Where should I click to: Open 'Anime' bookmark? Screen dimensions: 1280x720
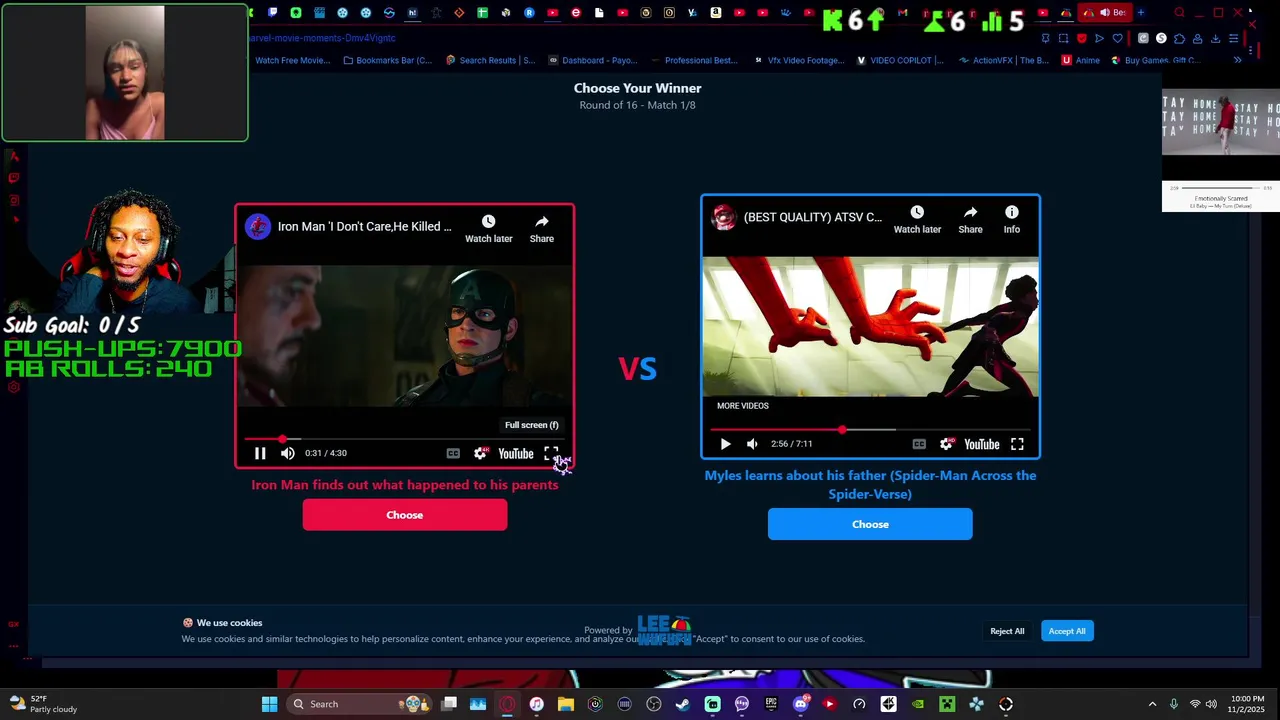pyautogui.click(x=1081, y=60)
